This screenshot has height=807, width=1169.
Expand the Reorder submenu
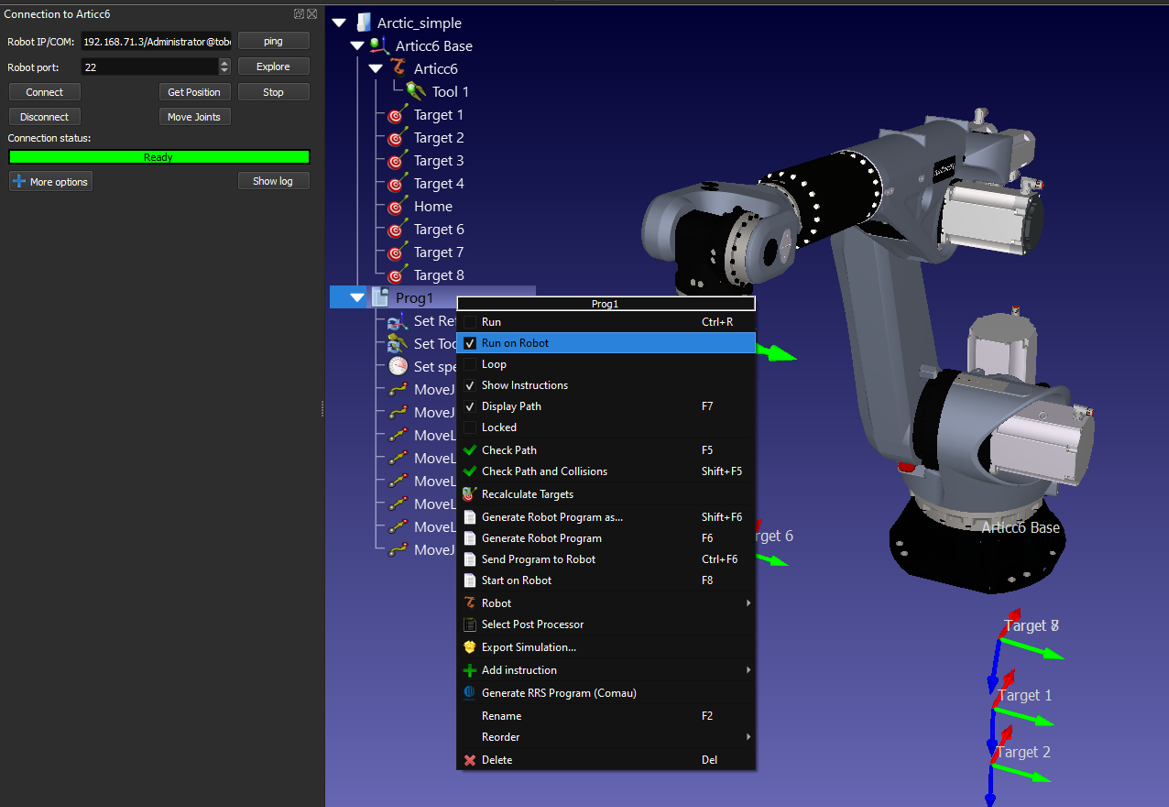coord(500,737)
